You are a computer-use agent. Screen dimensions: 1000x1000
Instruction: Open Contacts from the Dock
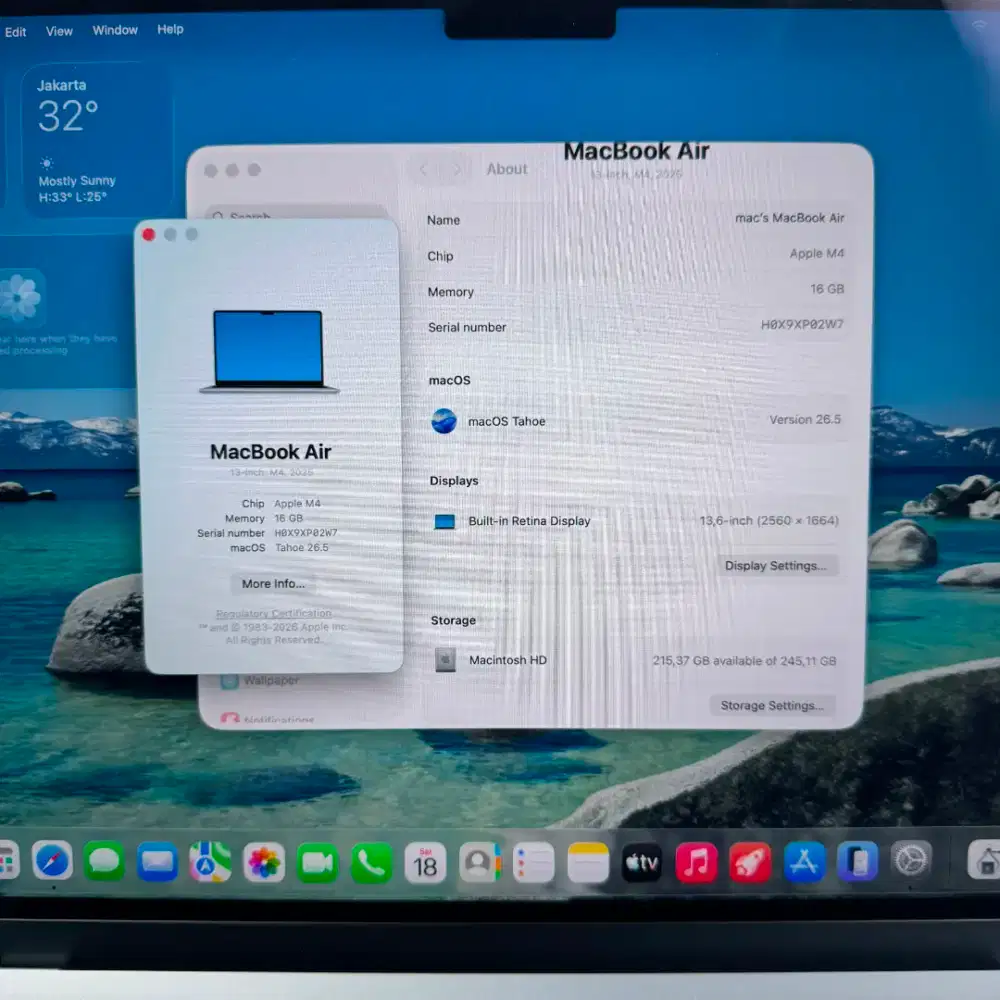pos(480,863)
